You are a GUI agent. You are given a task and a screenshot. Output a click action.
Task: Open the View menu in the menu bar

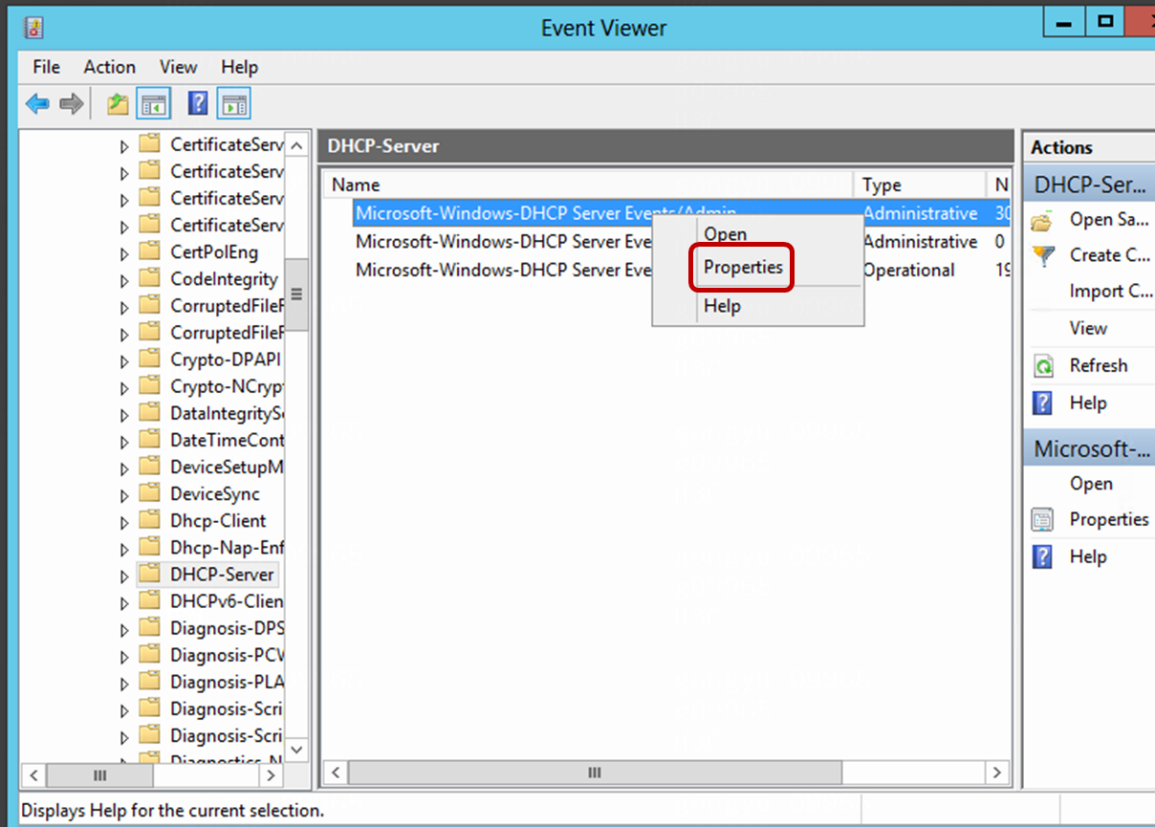point(178,67)
